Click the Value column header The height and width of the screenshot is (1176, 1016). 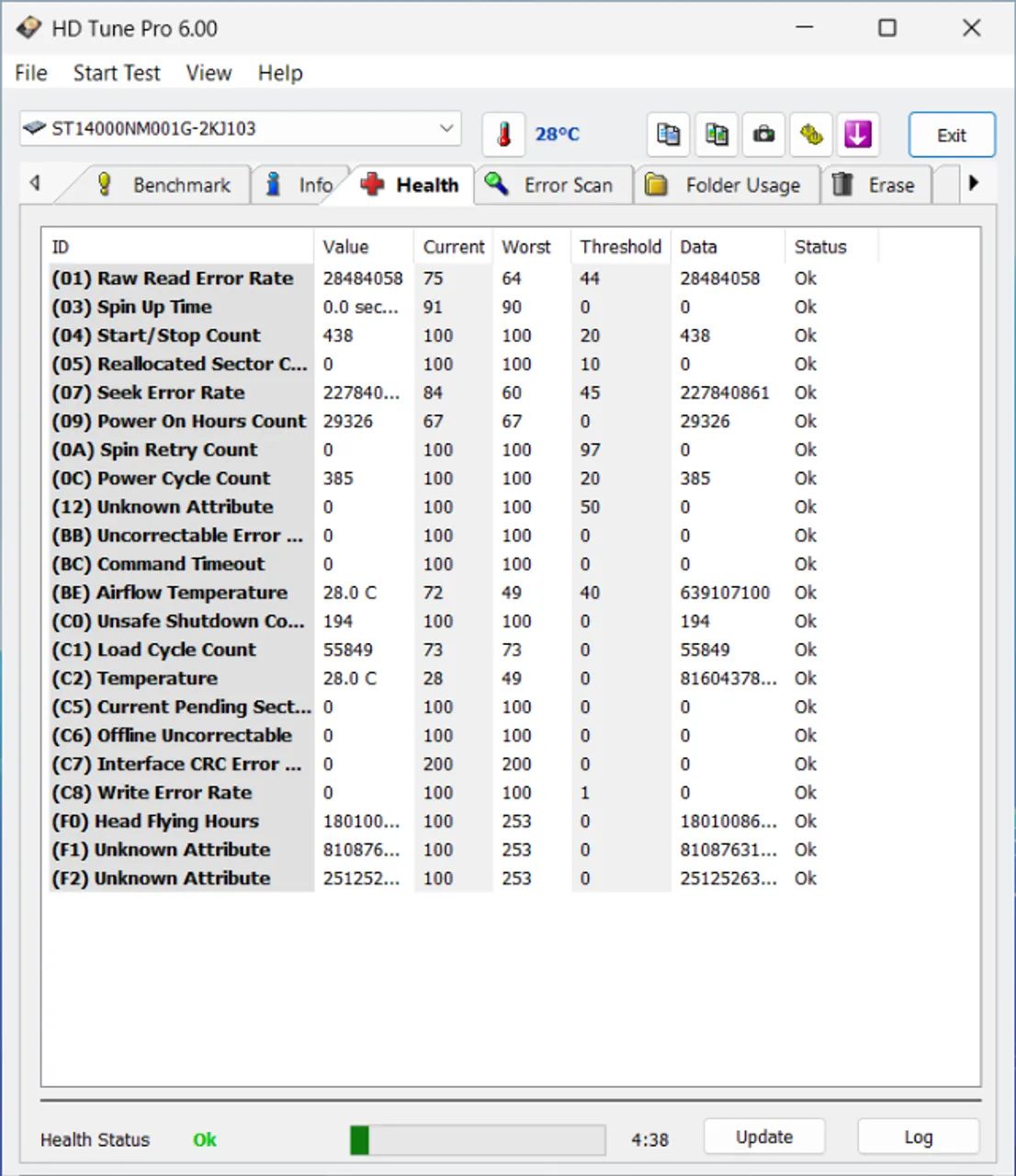[x=364, y=246]
